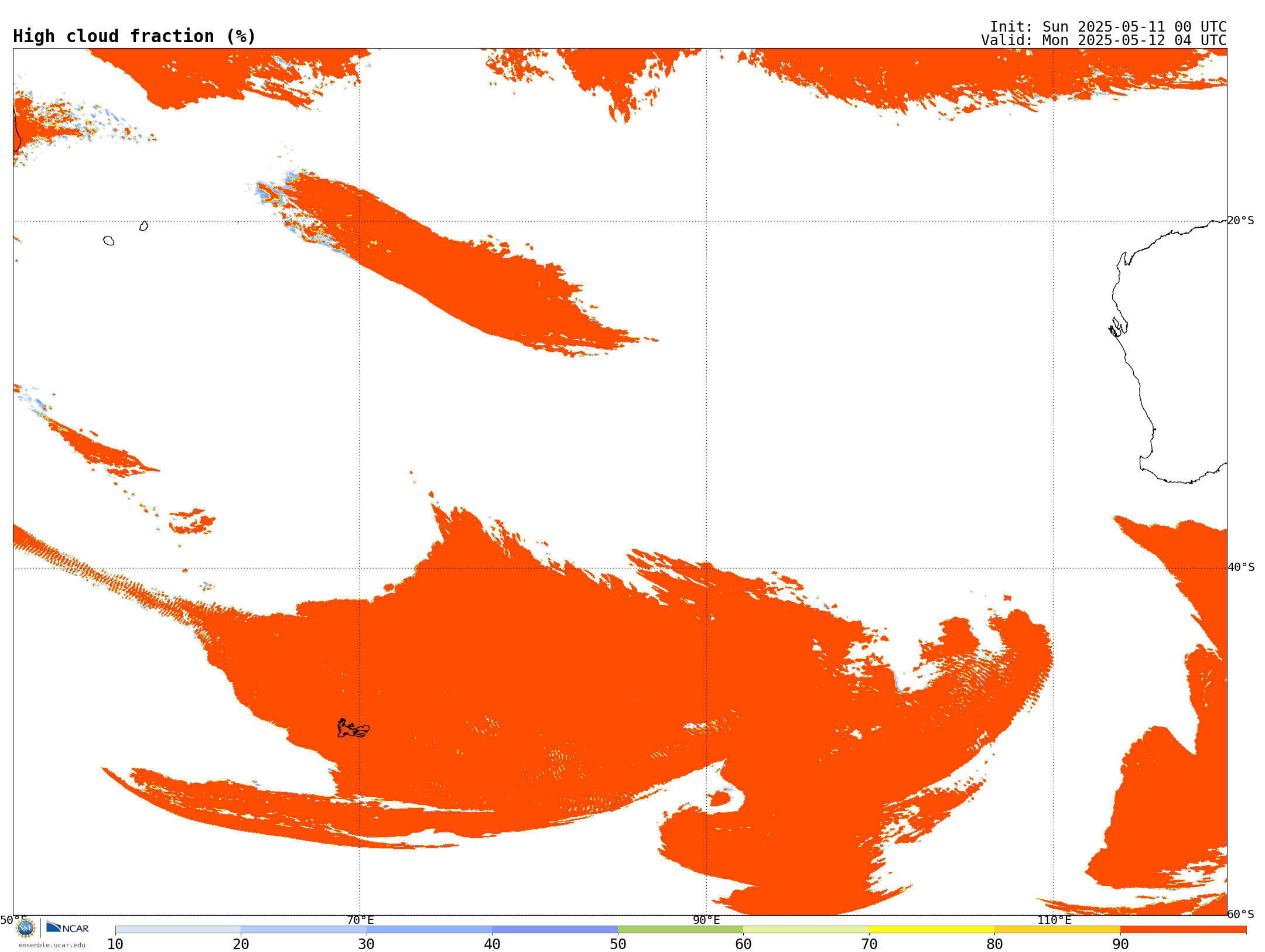Click the Kerguelen Islands outline near 70°E
Image resolution: width=1265 pixels, height=952 pixels.
pyautogui.click(x=353, y=728)
